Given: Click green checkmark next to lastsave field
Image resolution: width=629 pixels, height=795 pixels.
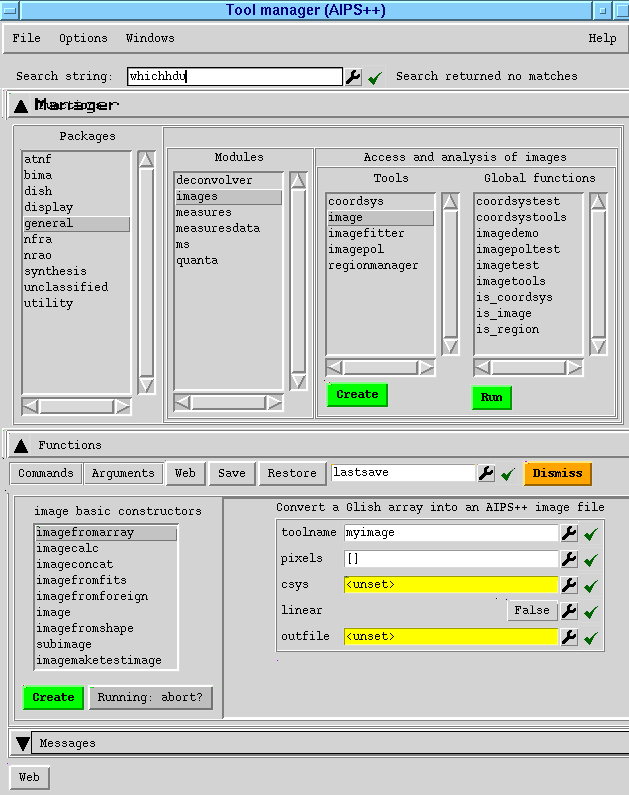Looking at the screenshot, I should [x=508, y=474].
